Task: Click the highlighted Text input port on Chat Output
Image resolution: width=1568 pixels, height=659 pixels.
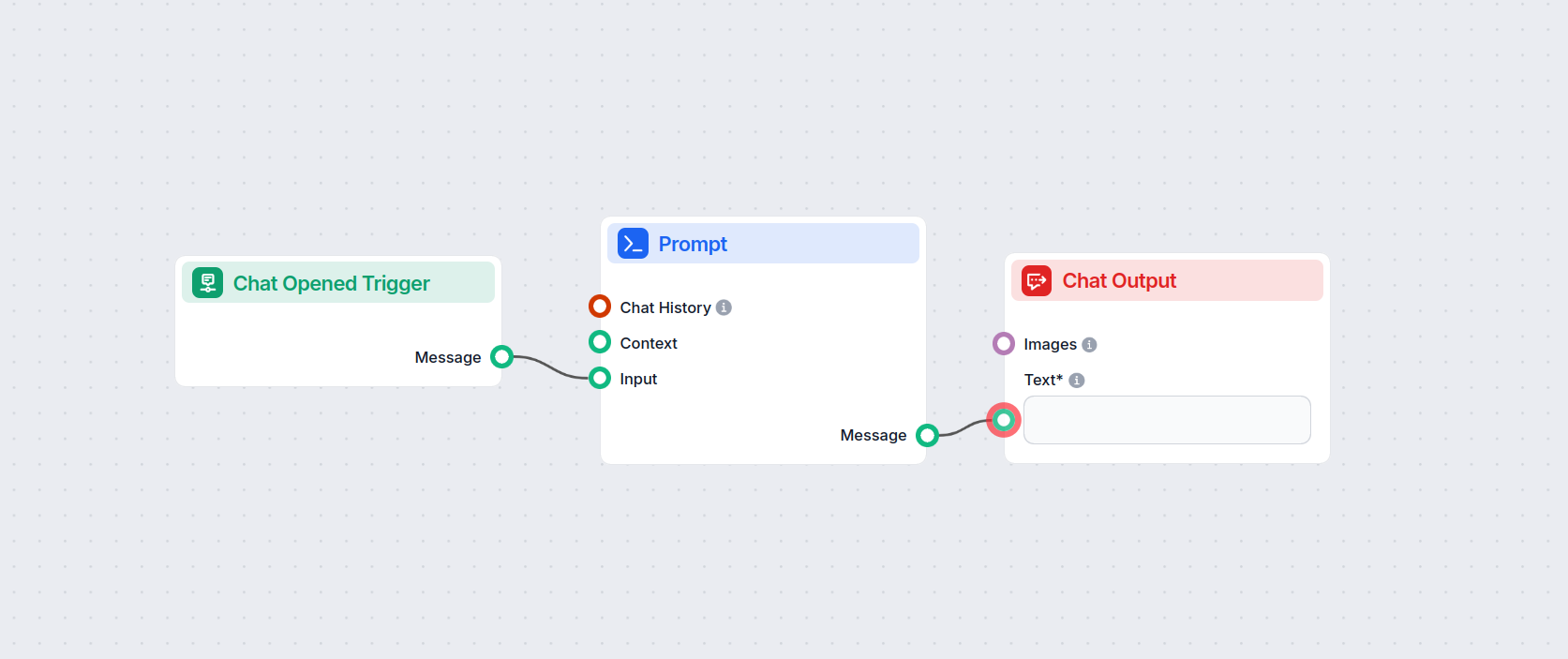Action: tap(1004, 420)
